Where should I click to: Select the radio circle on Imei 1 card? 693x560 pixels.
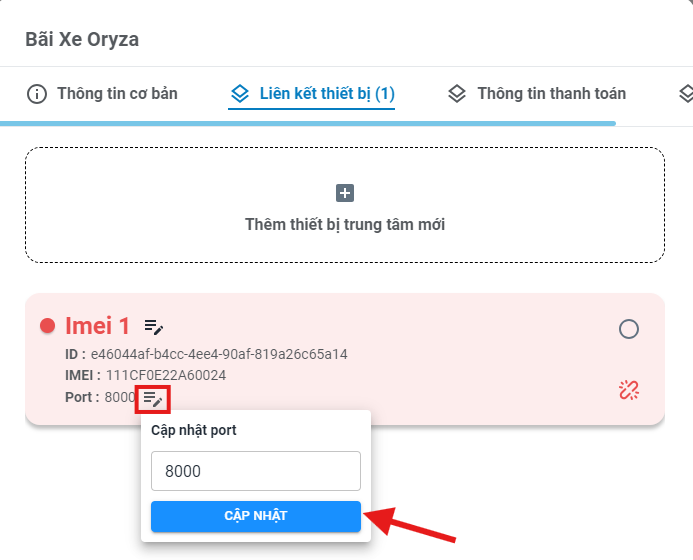(x=628, y=329)
